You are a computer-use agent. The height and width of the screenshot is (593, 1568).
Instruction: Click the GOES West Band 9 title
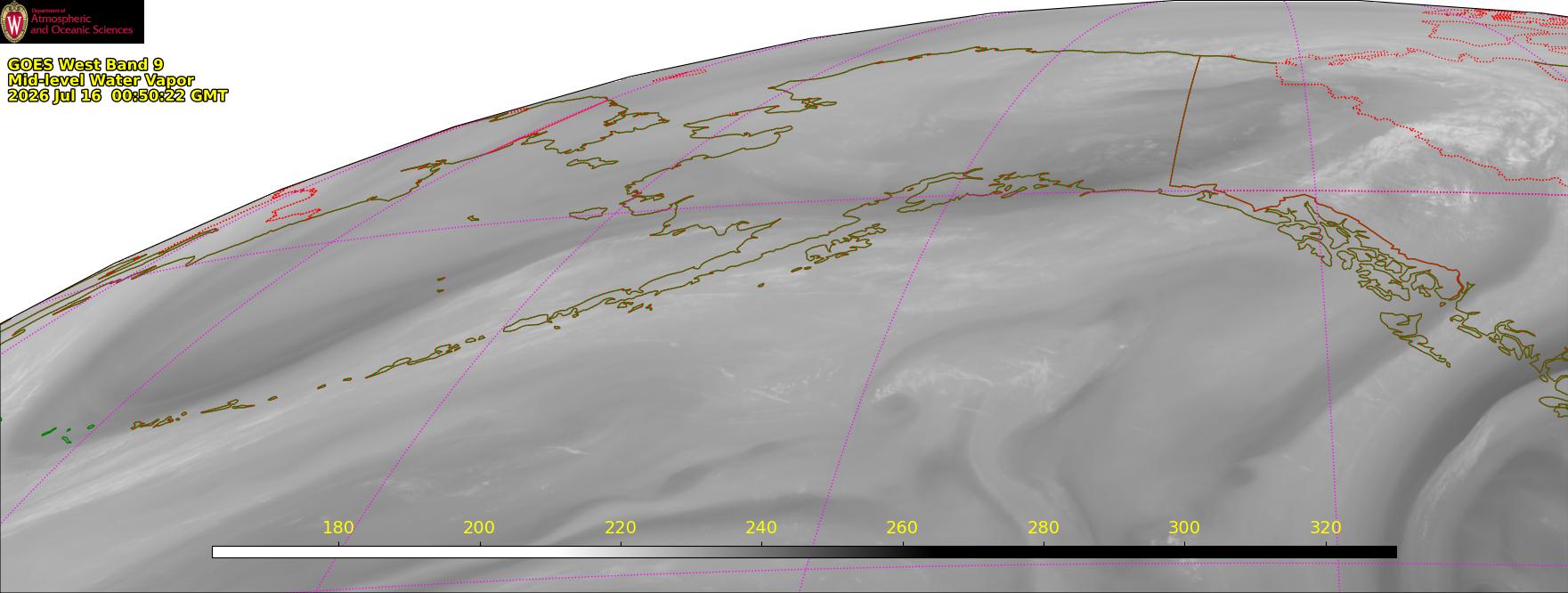(x=85, y=65)
